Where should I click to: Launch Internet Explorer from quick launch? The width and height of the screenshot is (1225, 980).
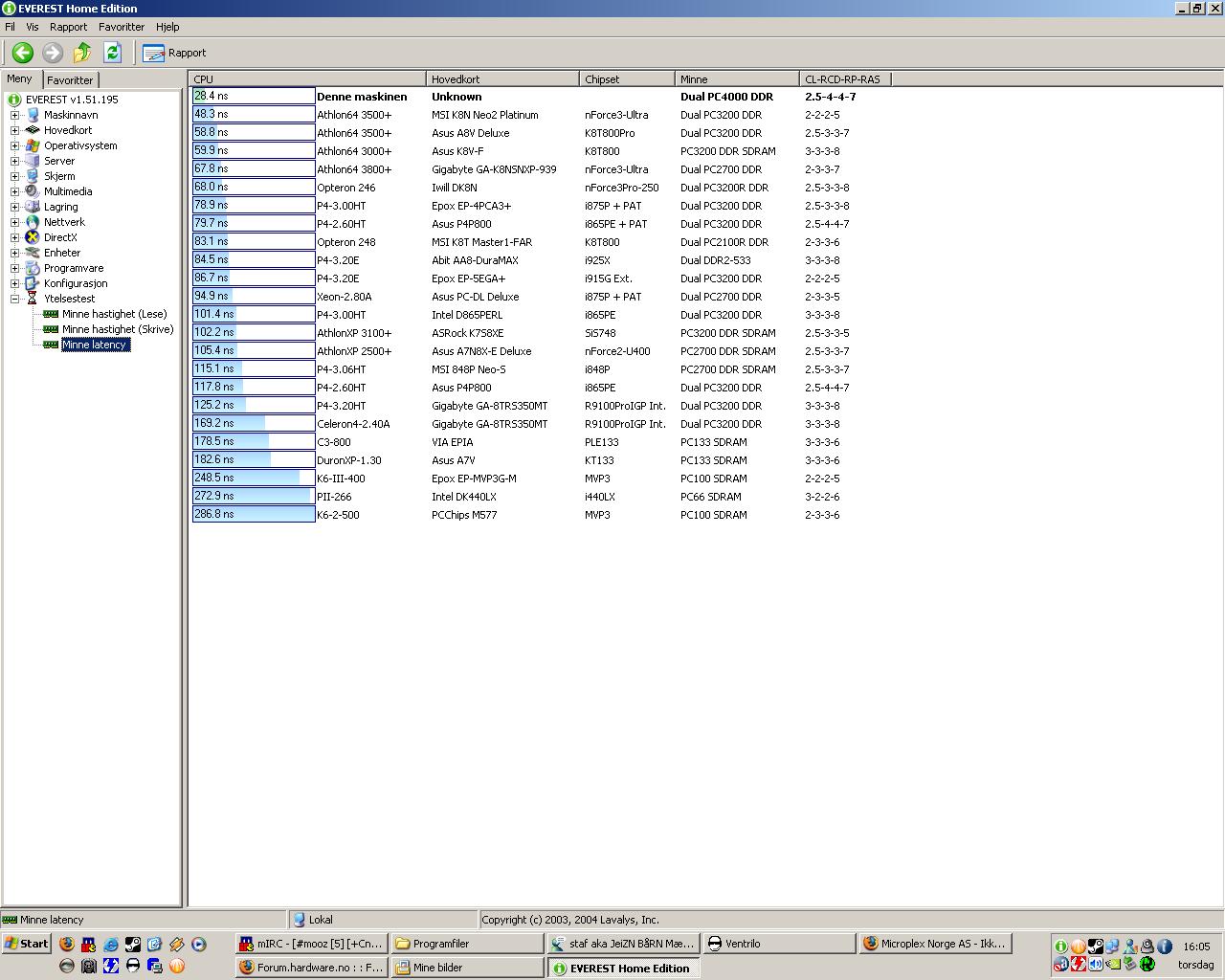click(x=110, y=944)
